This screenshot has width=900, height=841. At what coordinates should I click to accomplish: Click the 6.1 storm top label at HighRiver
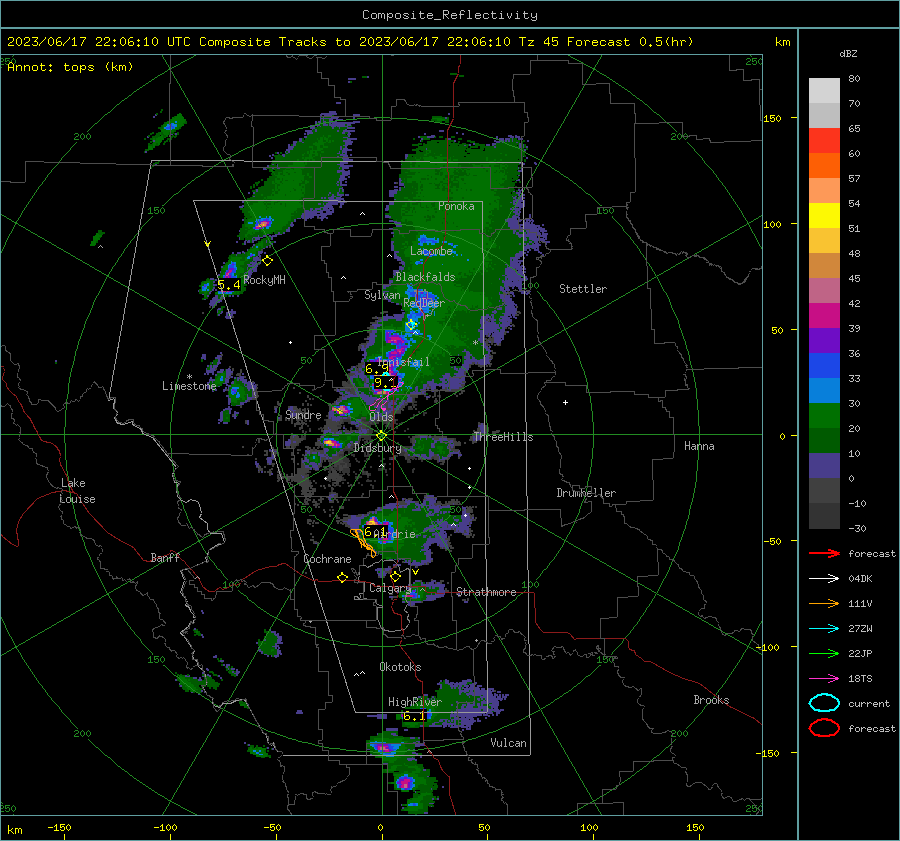(x=414, y=716)
